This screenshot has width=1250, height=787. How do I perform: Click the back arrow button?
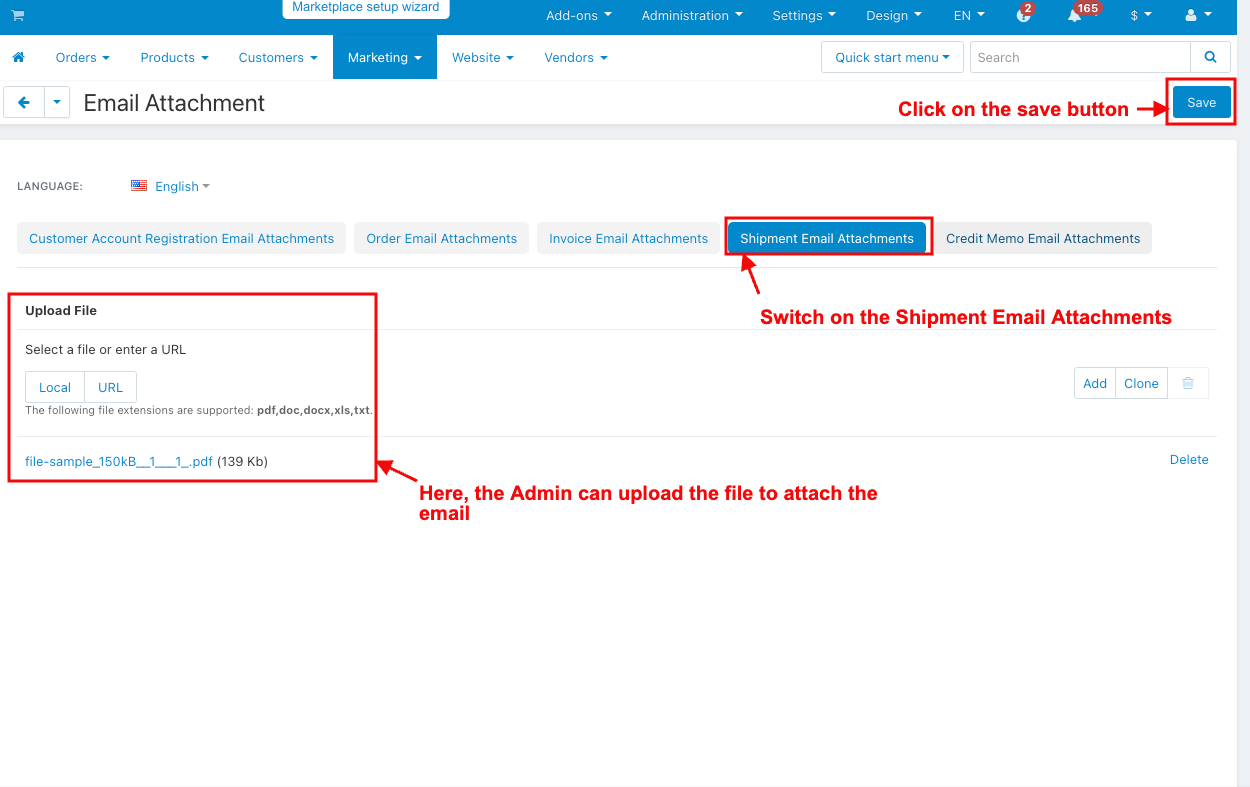point(24,103)
